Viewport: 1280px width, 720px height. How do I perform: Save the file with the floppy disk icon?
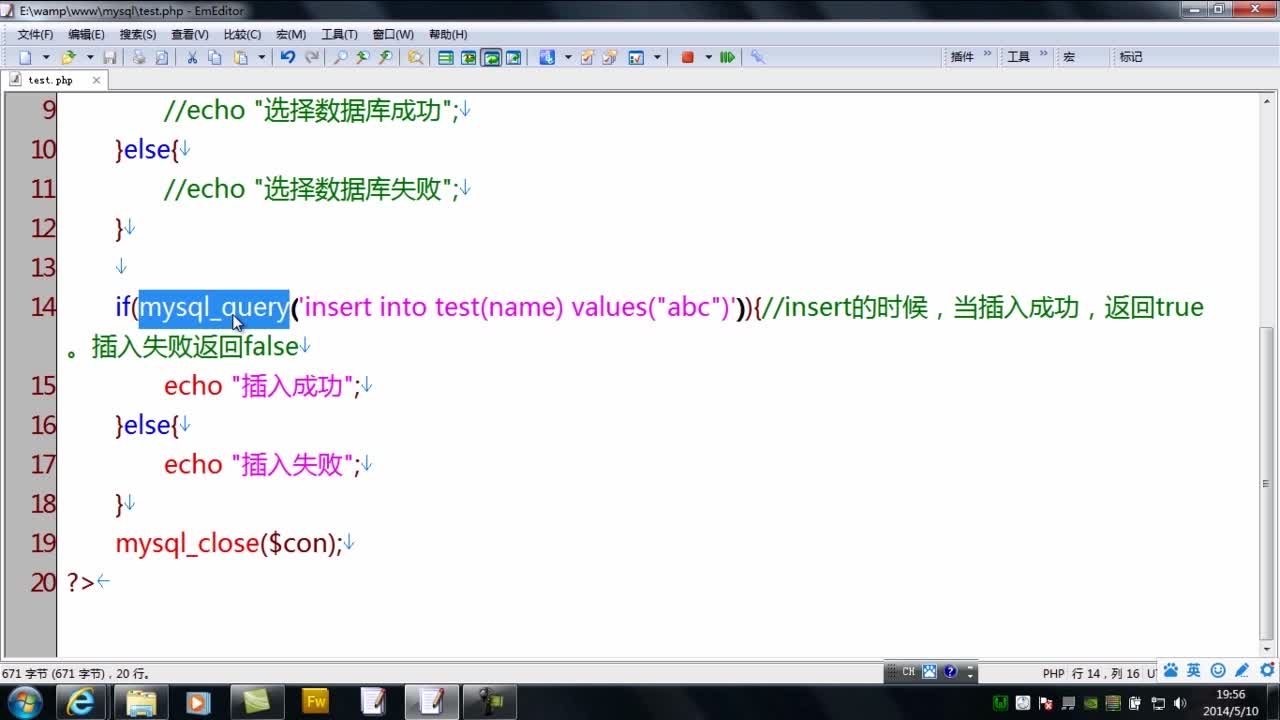110,57
